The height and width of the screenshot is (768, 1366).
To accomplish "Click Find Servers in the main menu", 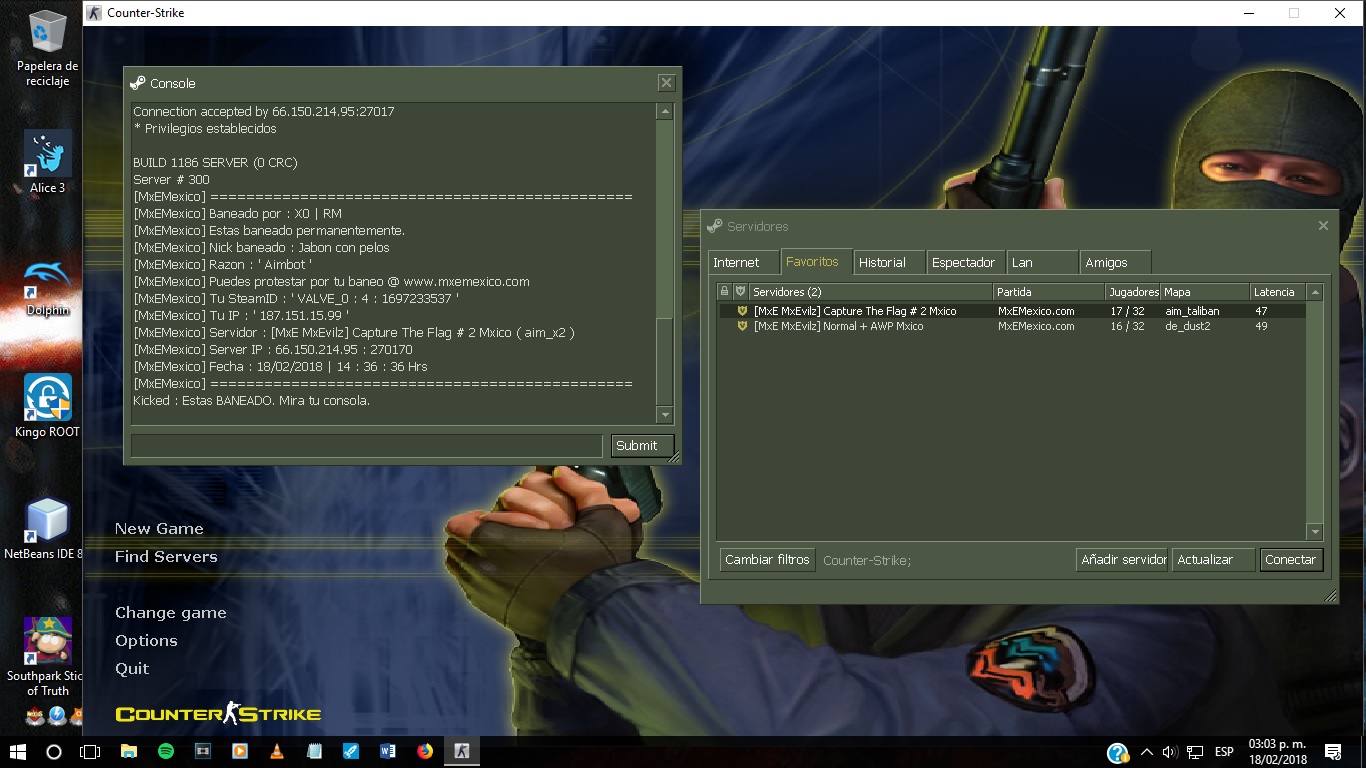I will pos(166,556).
